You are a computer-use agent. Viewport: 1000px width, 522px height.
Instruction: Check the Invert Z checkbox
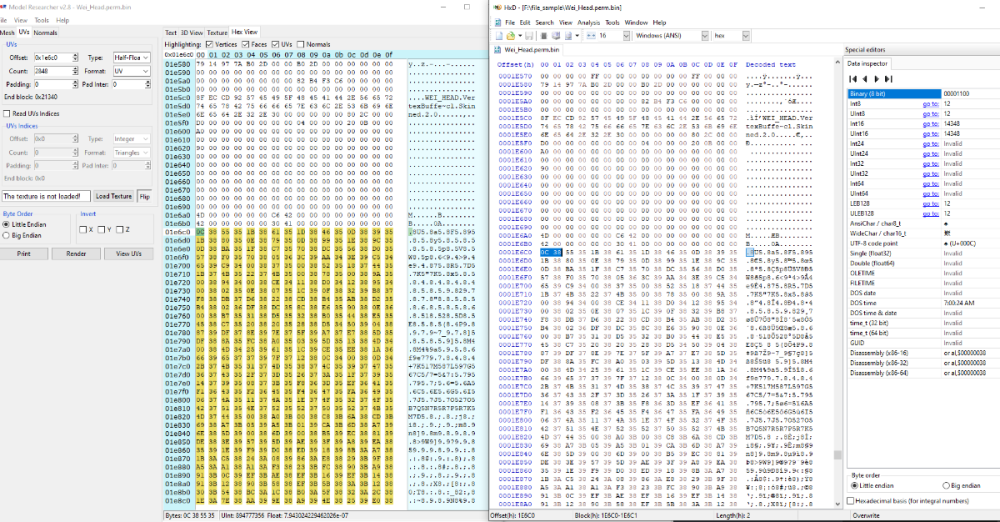(119, 230)
